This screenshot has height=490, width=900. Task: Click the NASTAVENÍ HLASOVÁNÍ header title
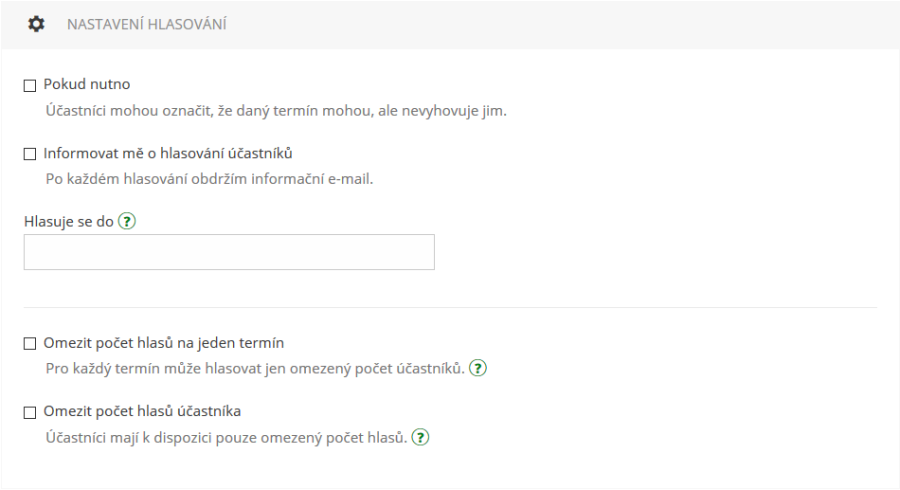(147, 24)
